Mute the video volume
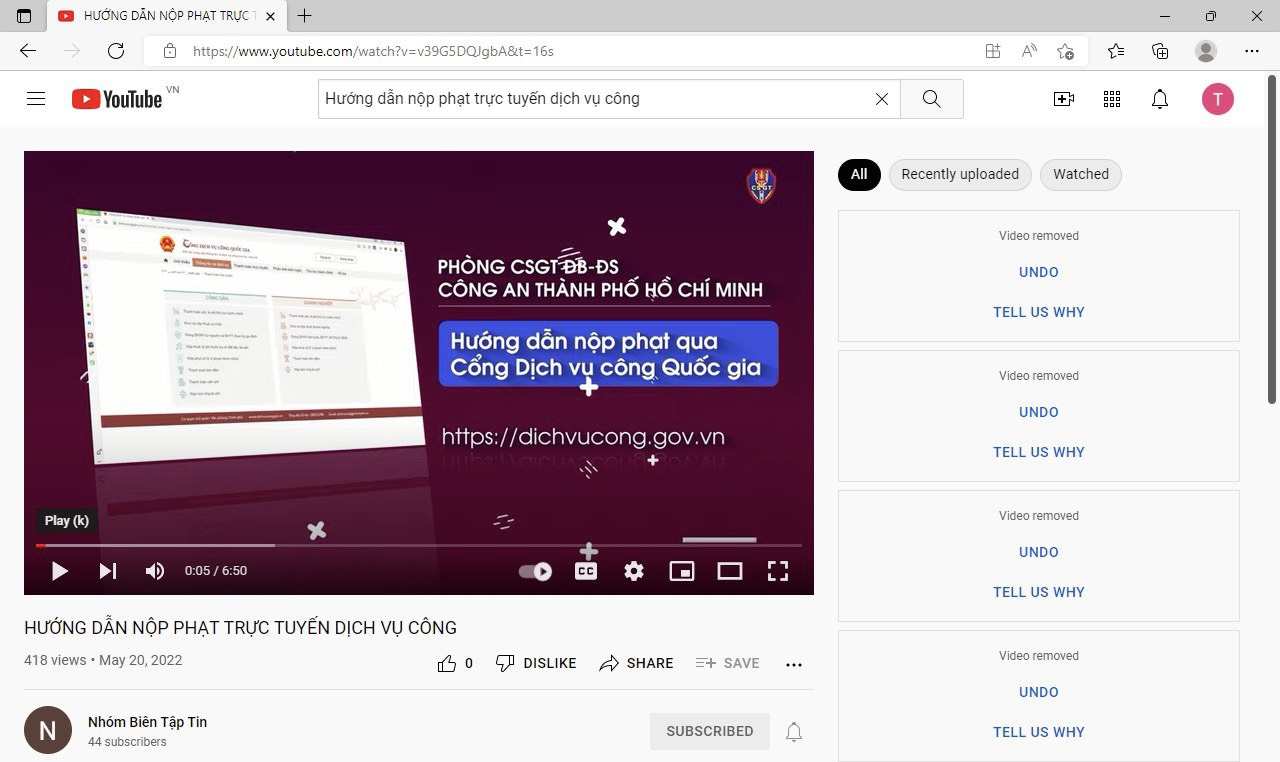This screenshot has width=1280, height=762. [155, 571]
